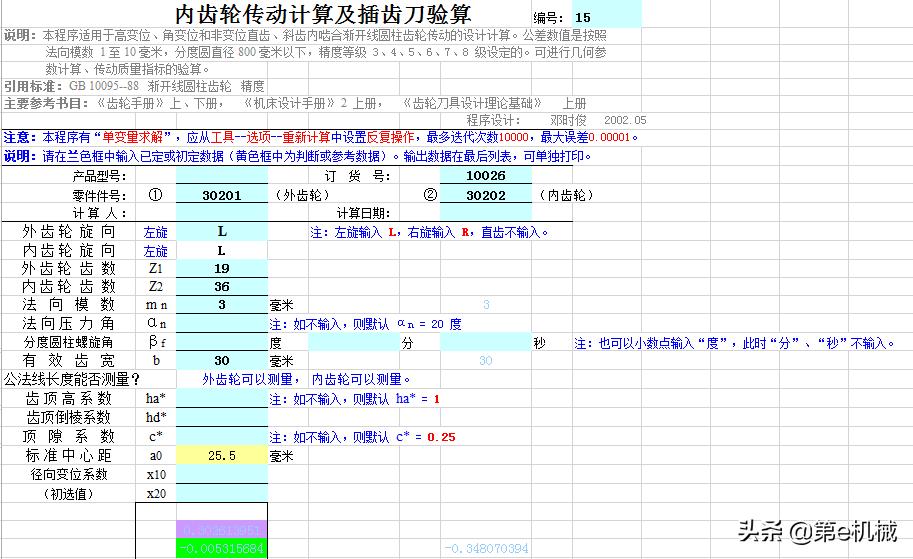Select the green cell -0.005315884

tap(222, 549)
